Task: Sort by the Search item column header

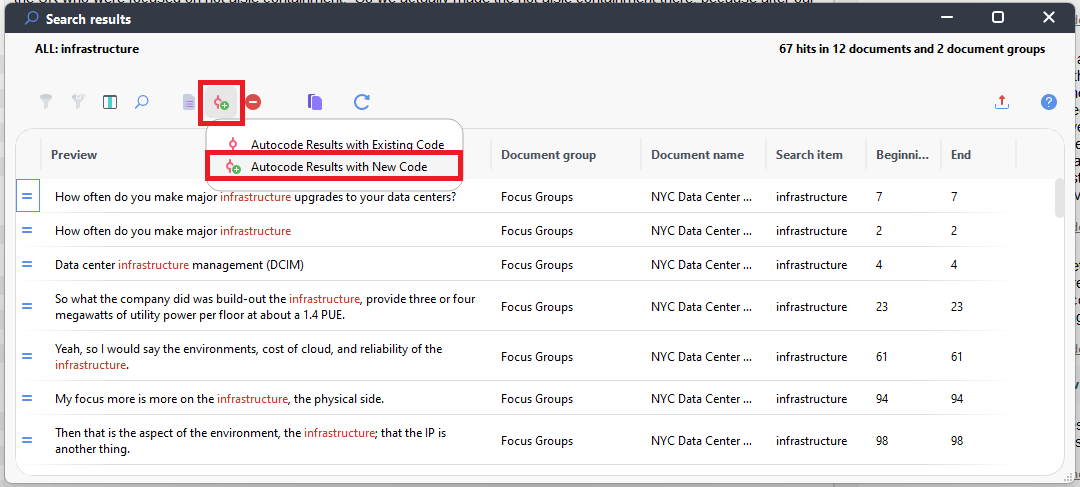Action: (809, 155)
